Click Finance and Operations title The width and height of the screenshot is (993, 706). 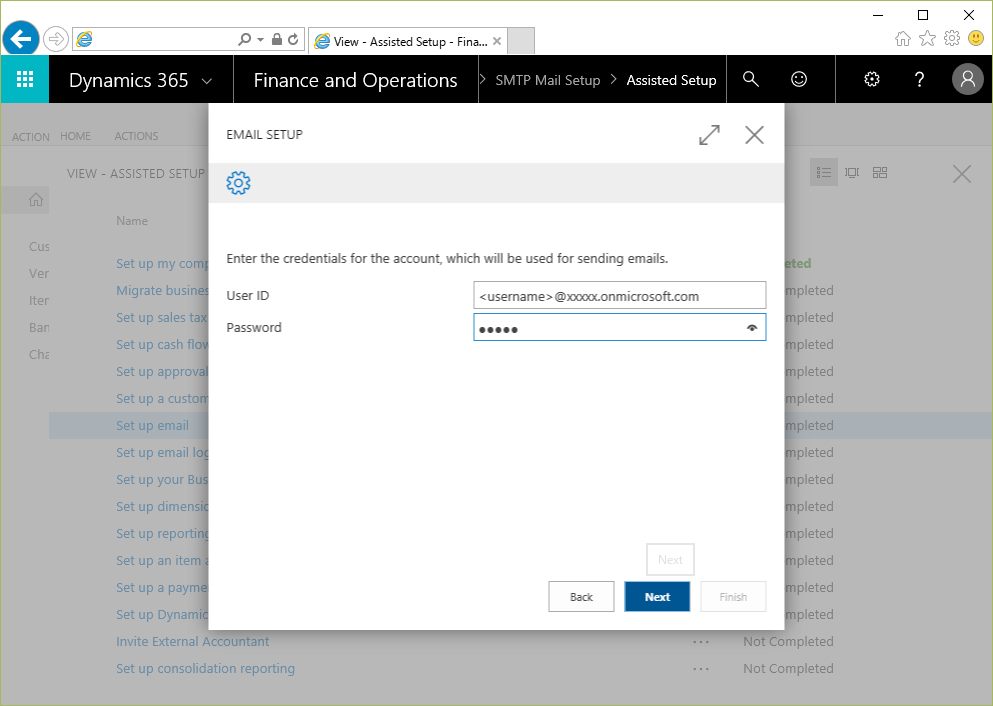pos(355,80)
